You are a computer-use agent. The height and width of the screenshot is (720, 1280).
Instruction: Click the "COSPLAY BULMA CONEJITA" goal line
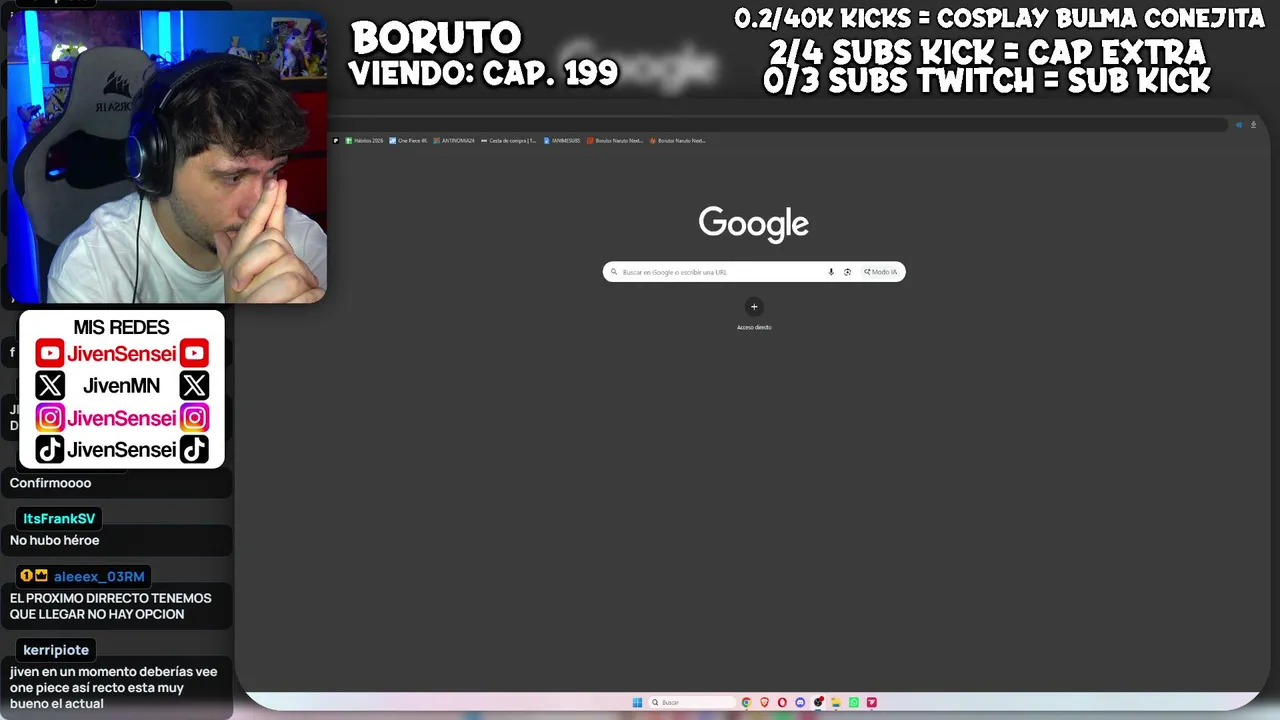click(999, 18)
